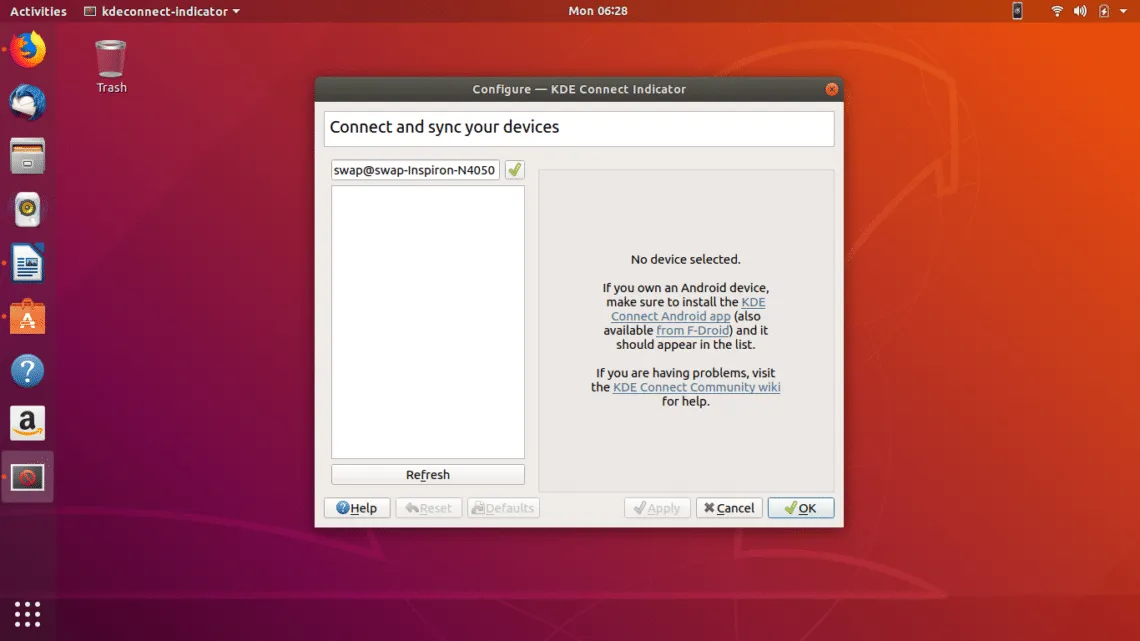Open Firefox from the dock
Screen dimensions: 1140x641
pyautogui.click(x=28, y=49)
